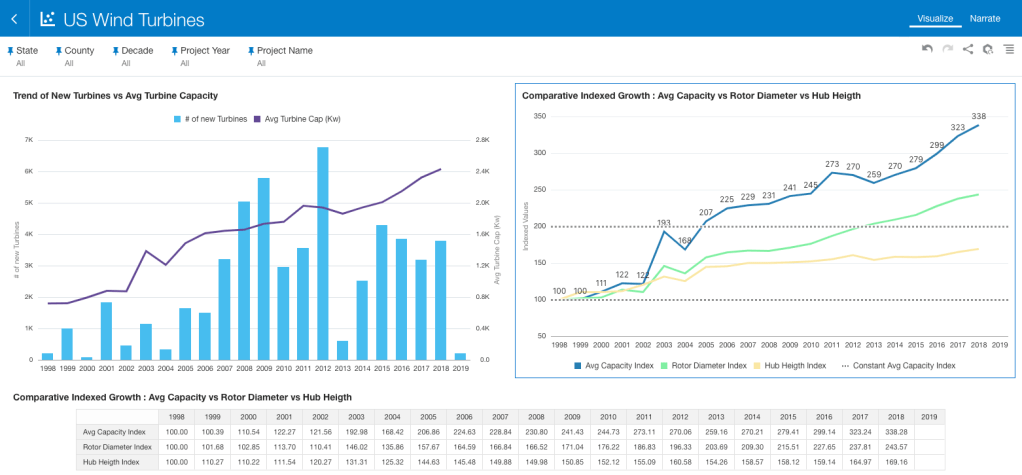Undo the last change

927,49
